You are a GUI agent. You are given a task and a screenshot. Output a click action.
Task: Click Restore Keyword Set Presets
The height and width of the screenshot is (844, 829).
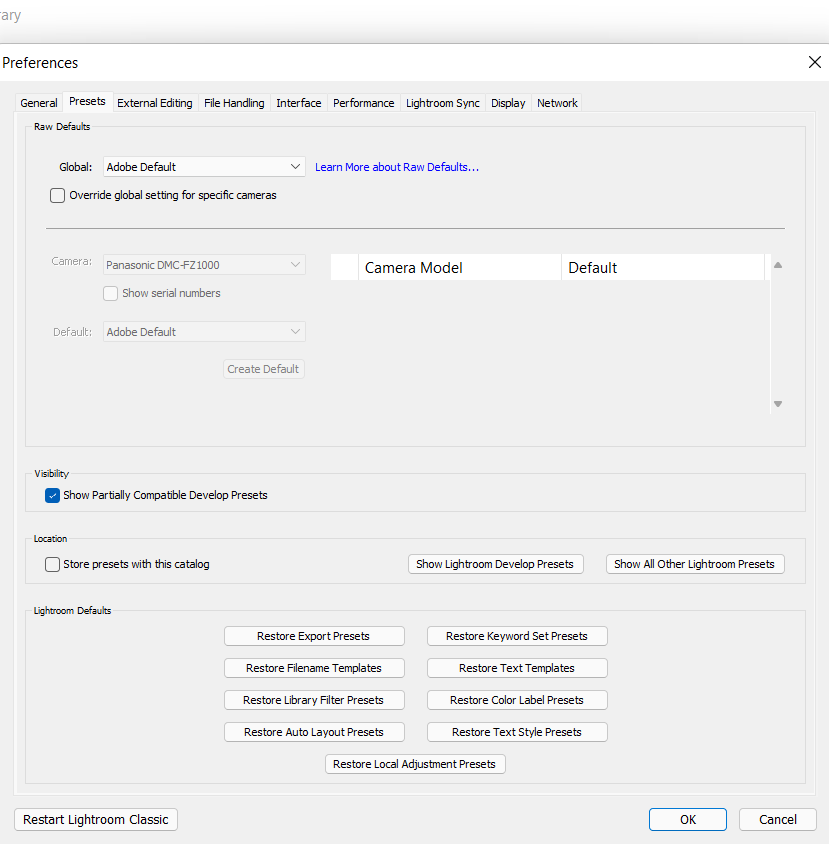coord(517,636)
